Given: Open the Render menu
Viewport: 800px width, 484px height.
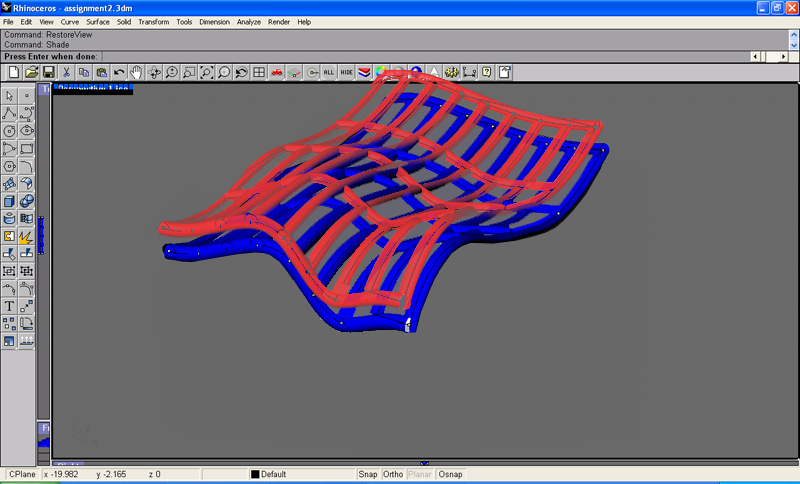Looking at the screenshot, I should pos(279,22).
